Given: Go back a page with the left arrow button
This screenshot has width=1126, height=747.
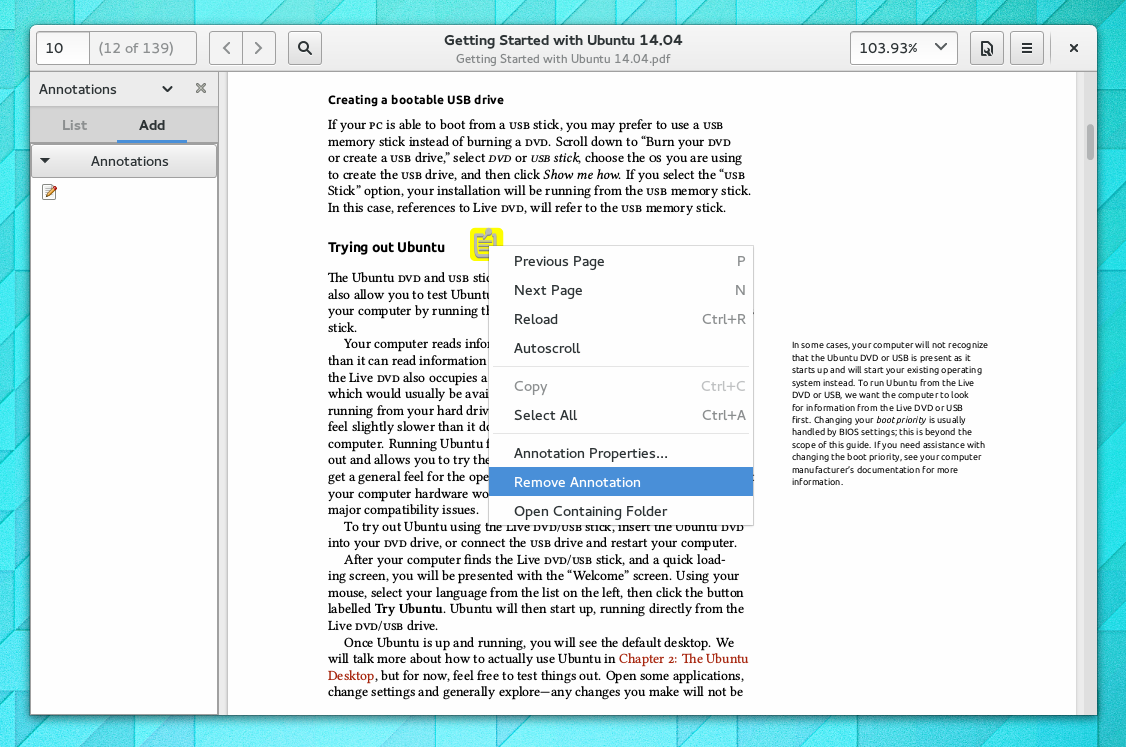Looking at the screenshot, I should tap(226, 47).
